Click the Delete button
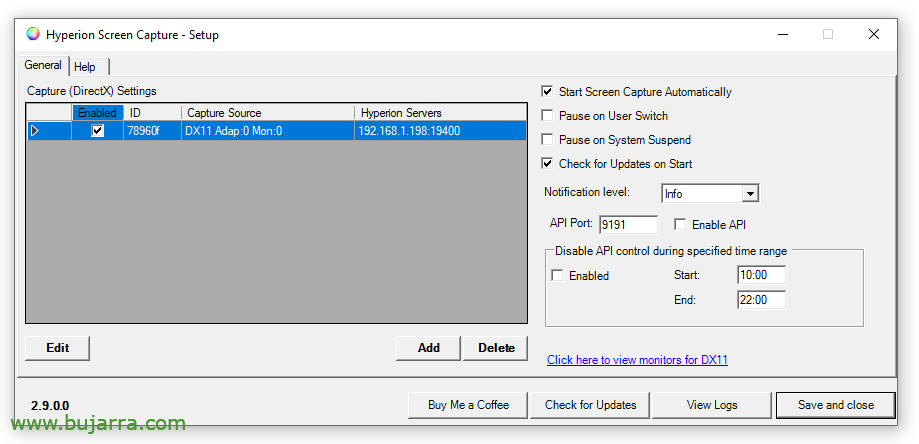Image resolution: width=919 pixels, height=444 pixels. click(496, 348)
